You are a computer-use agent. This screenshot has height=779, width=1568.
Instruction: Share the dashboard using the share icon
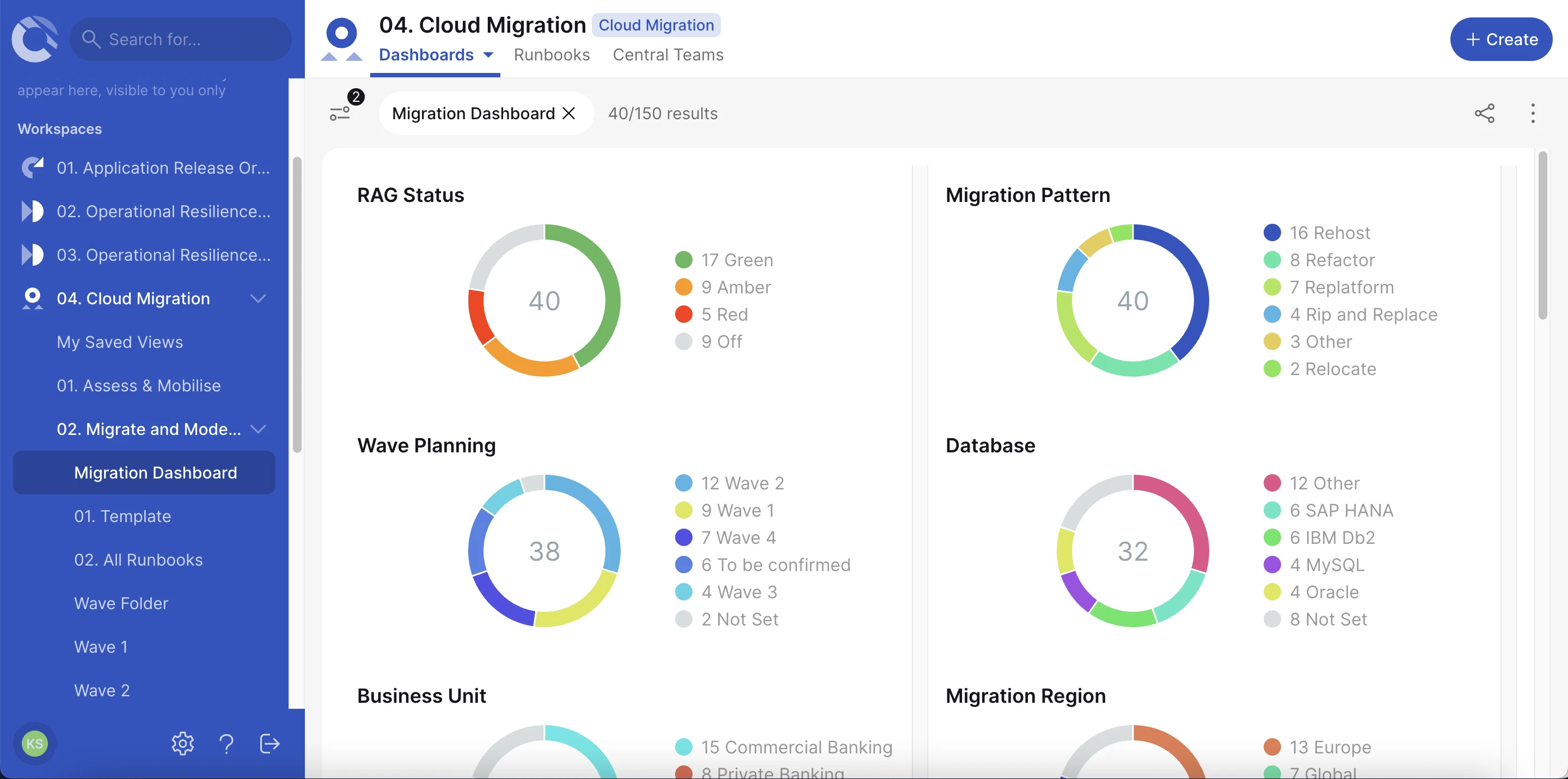coord(1485,113)
